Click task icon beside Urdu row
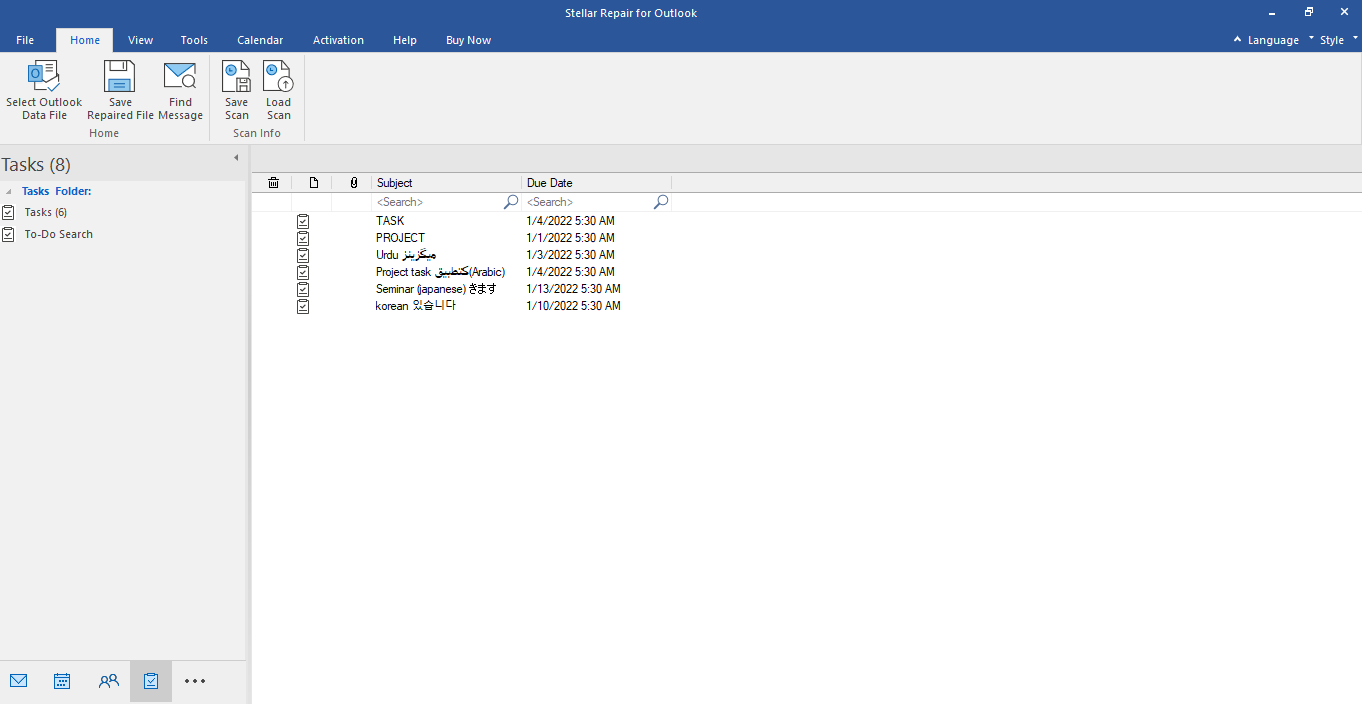 (x=303, y=255)
